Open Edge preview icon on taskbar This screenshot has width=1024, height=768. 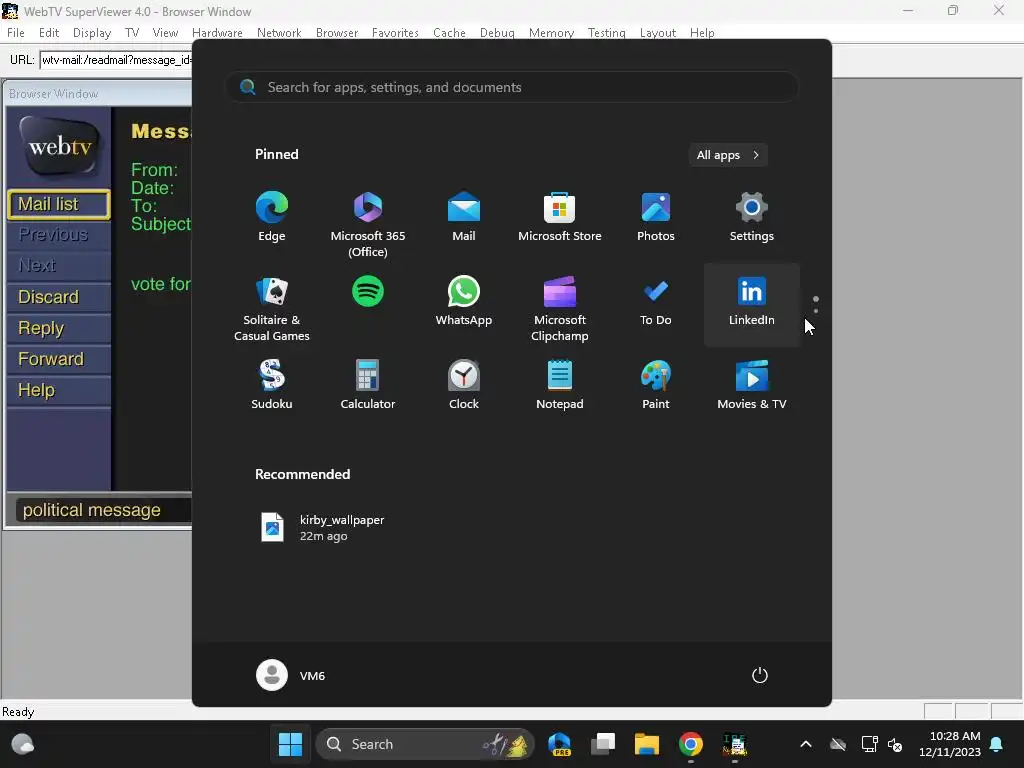[x=560, y=744]
